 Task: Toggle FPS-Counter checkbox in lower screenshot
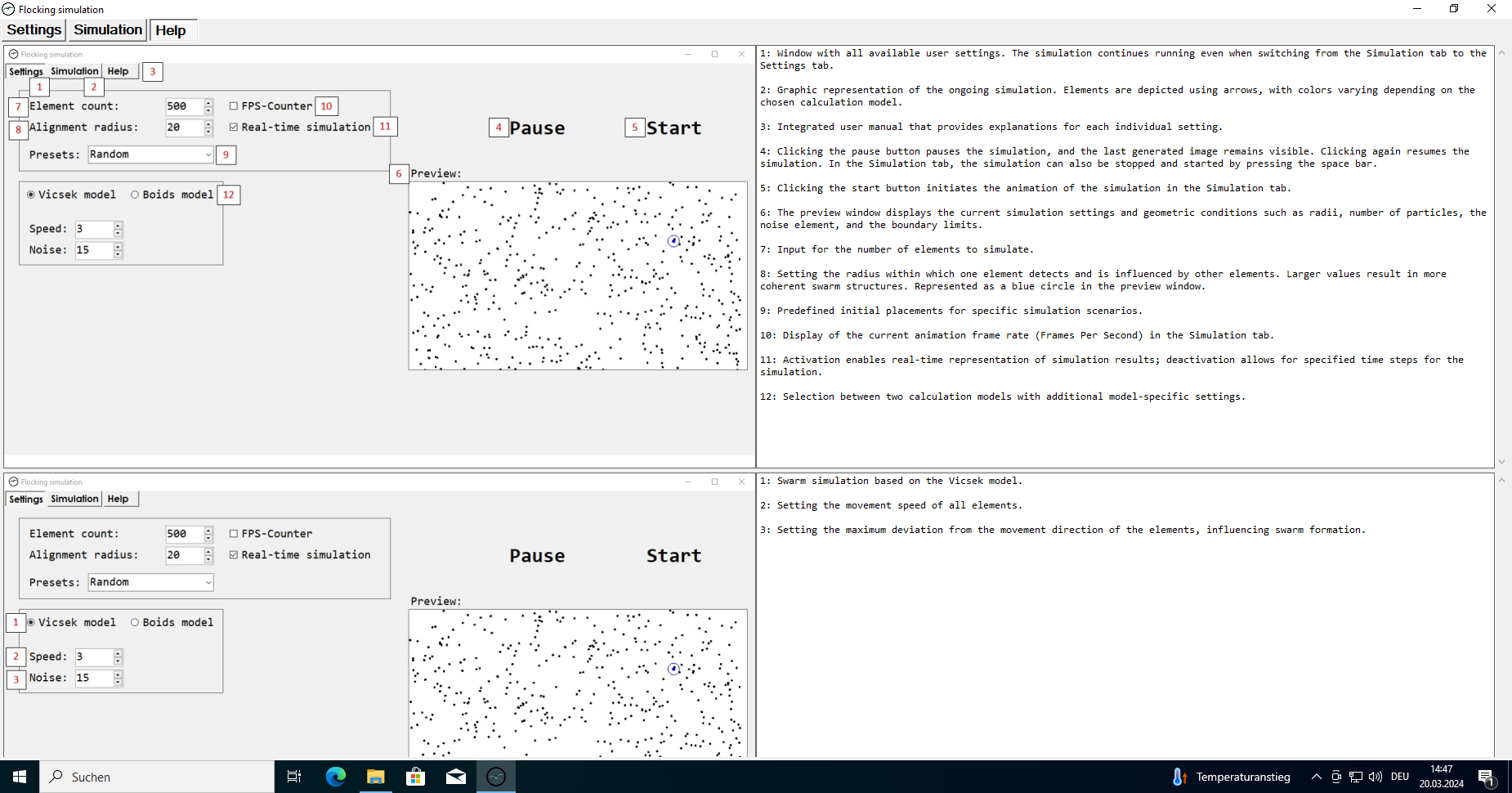234,534
